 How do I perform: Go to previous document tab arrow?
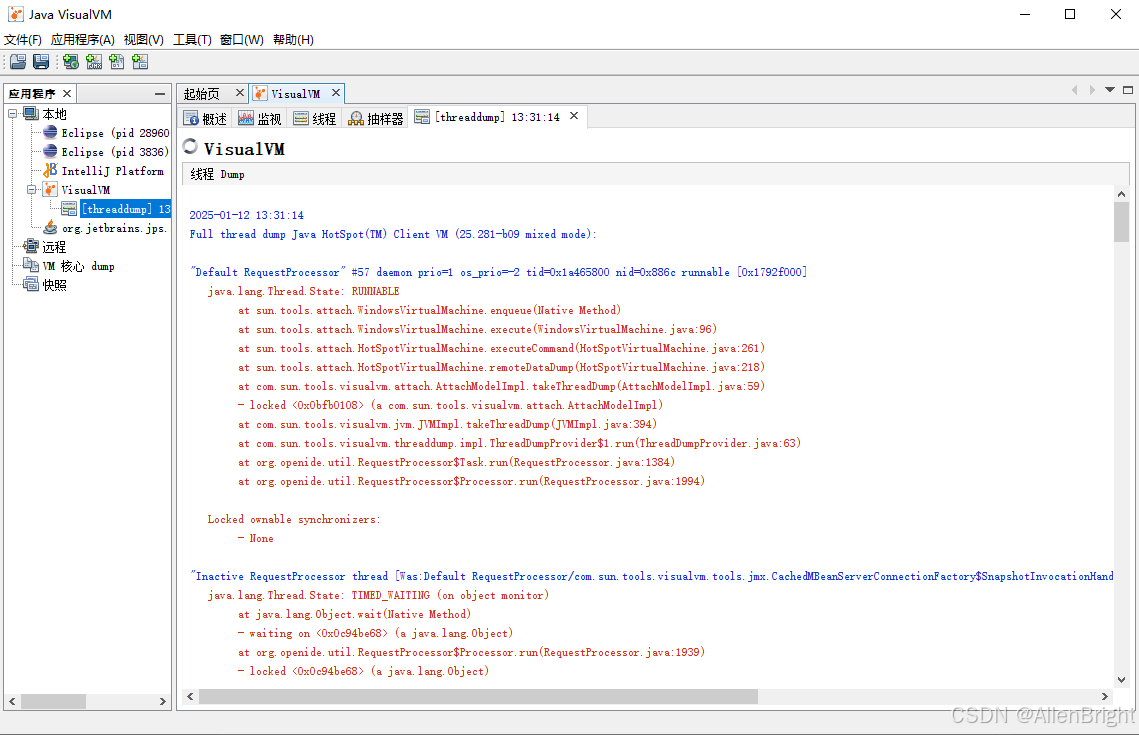point(1074,90)
